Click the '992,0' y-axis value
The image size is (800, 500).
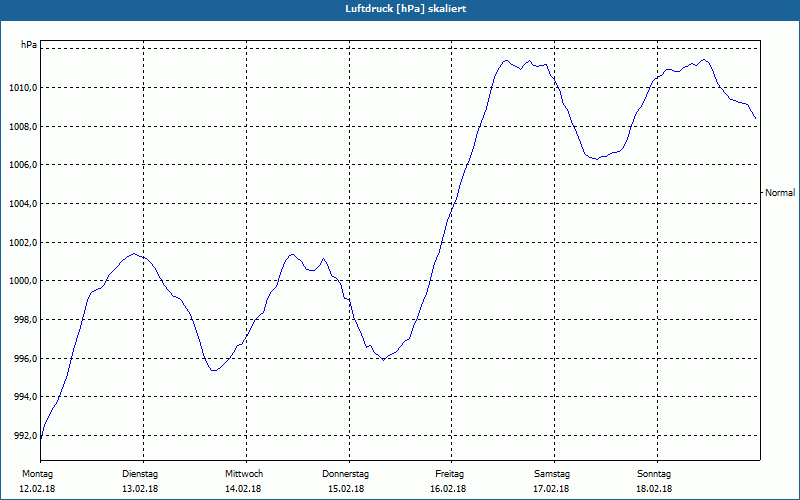(x=25, y=435)
